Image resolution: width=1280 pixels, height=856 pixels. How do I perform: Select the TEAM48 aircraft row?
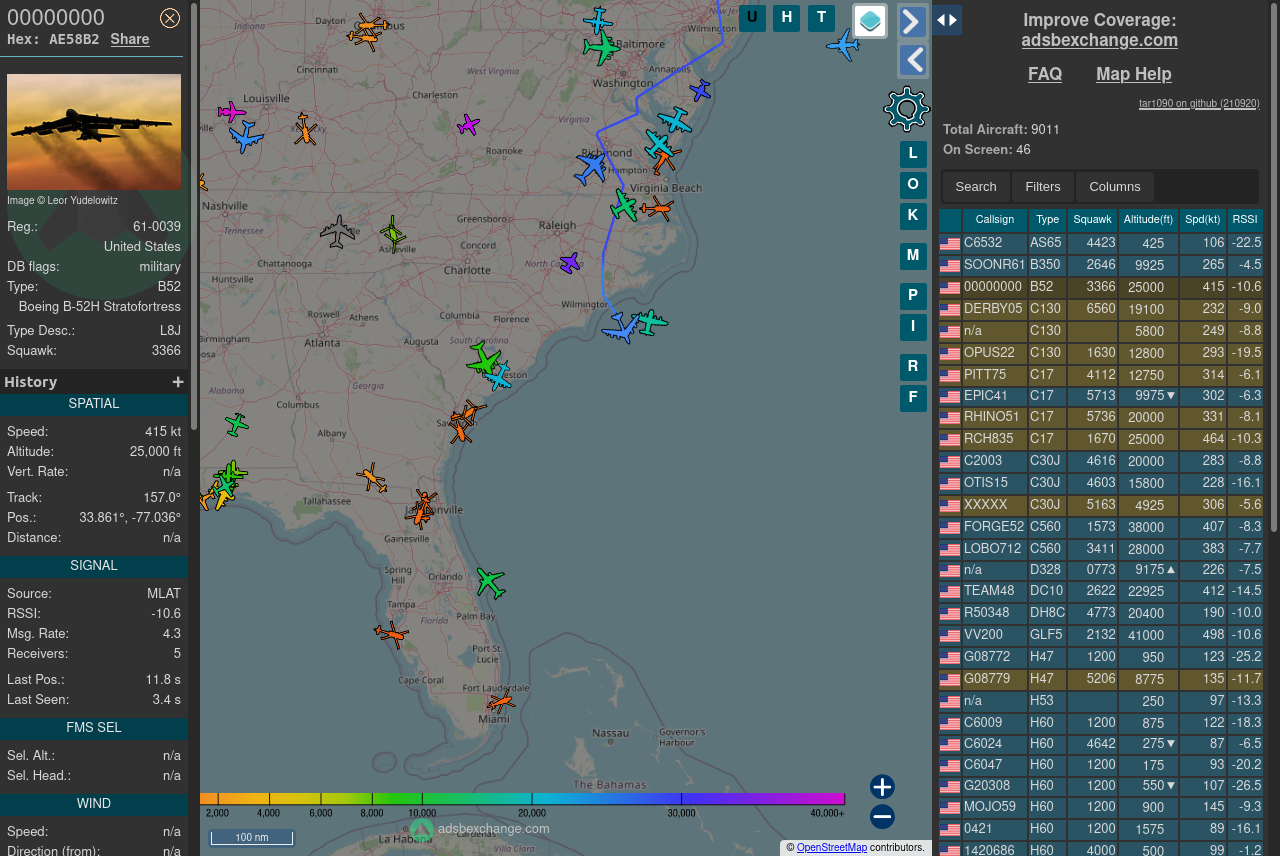tap(1101, 591)
